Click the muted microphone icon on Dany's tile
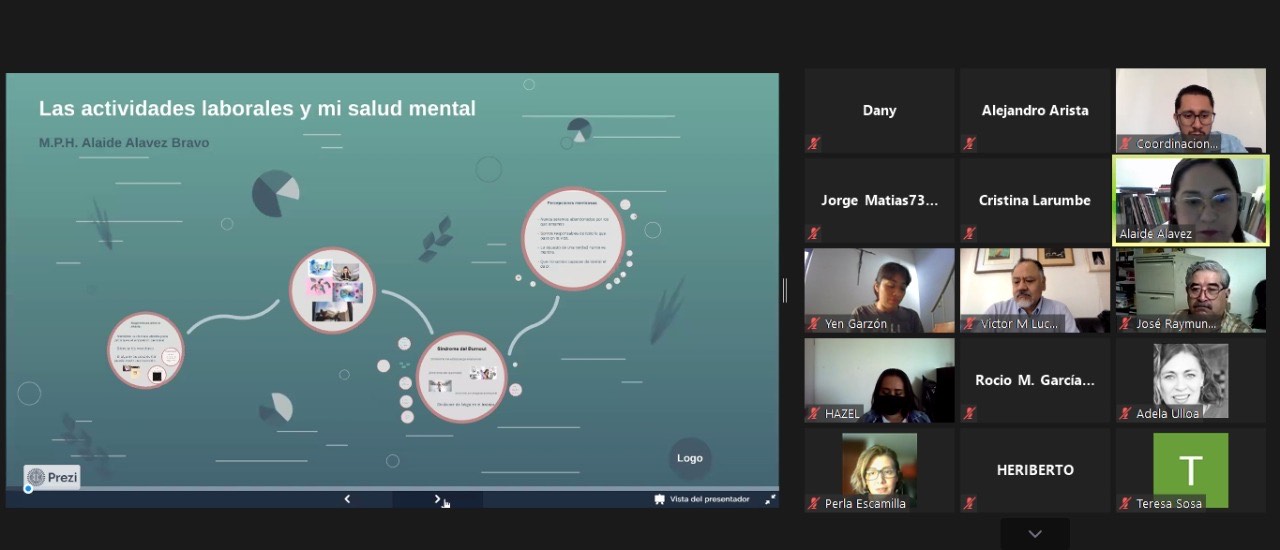Viewport: 1280px width, 550px height. point(814,144)
